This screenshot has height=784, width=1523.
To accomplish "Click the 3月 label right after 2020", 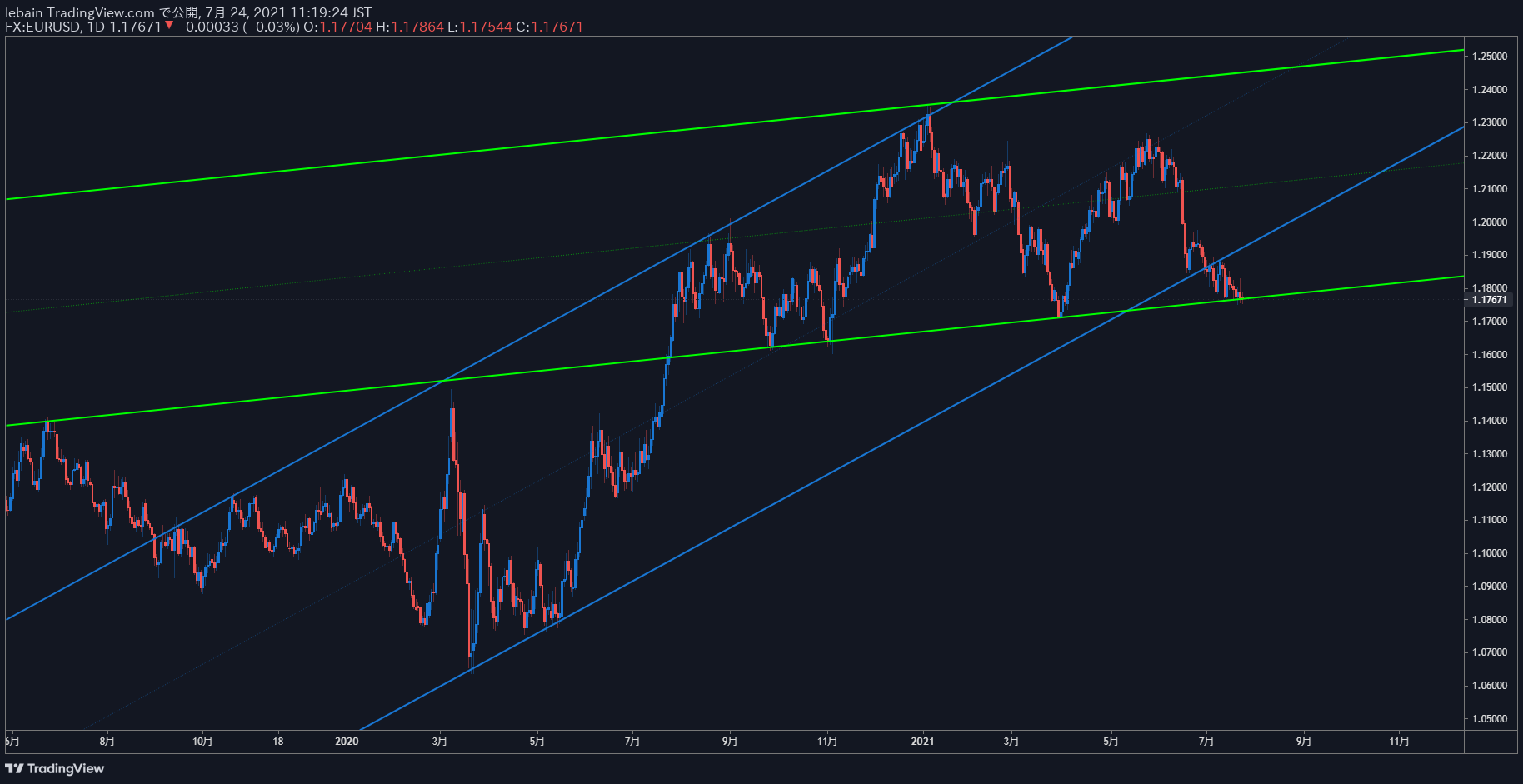I will coord(440,742).
